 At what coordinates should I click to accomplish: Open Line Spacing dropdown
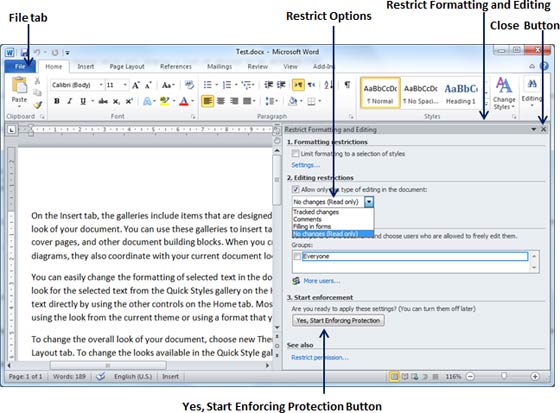click(x=271, y=101)
